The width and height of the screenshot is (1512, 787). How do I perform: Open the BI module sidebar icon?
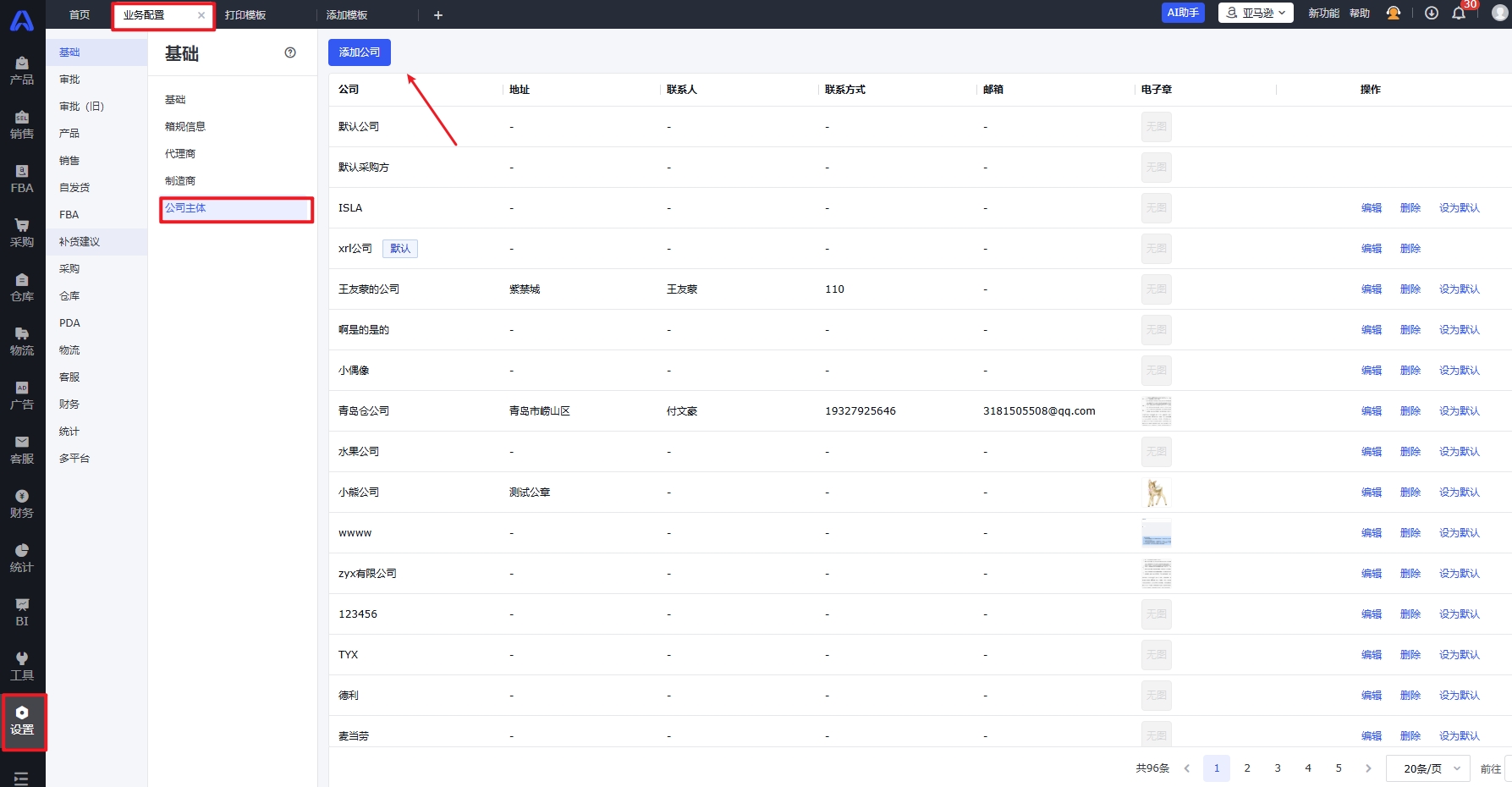click(x=22, y=612)
